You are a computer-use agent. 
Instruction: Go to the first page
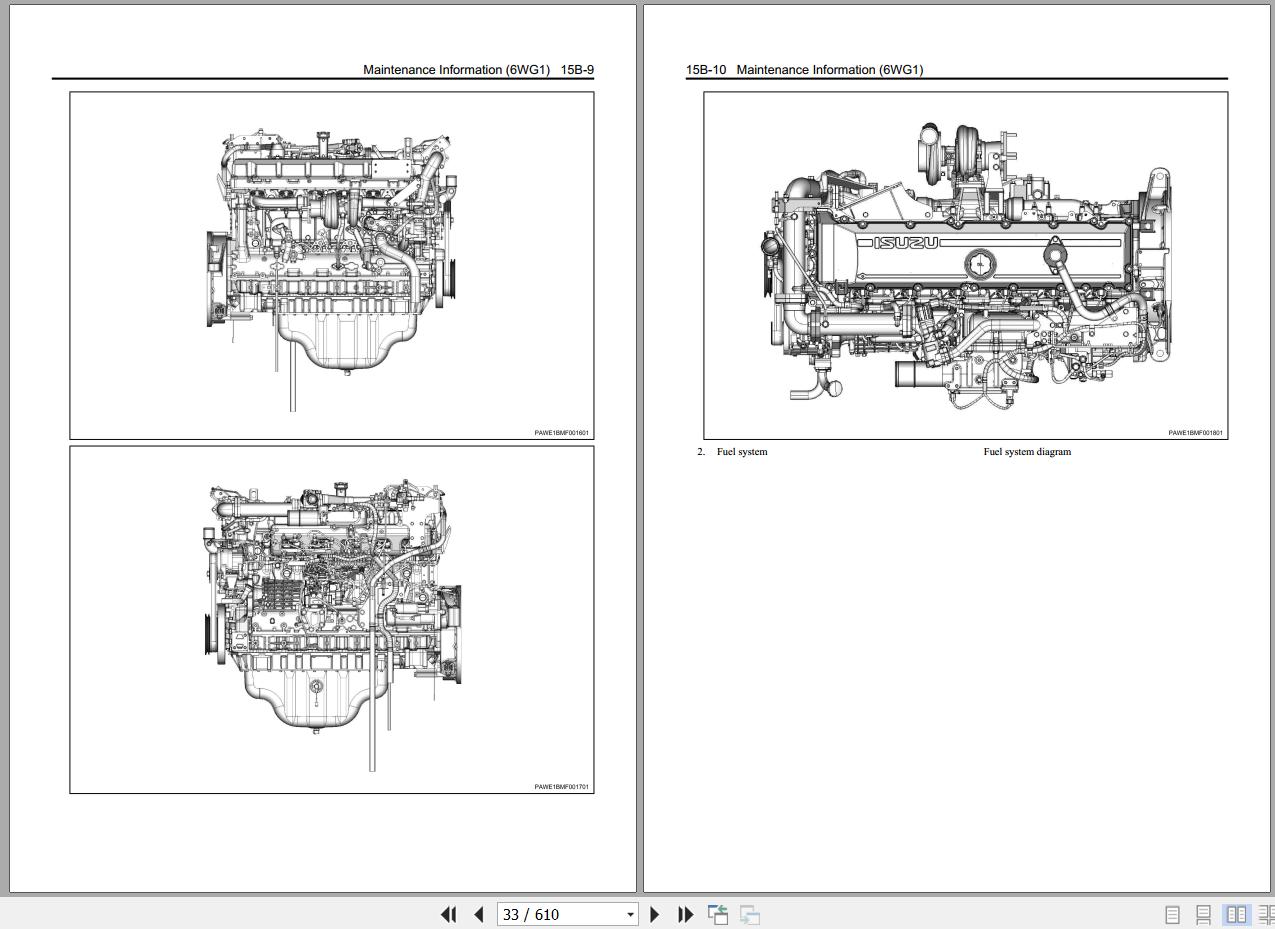click(448, 914)
